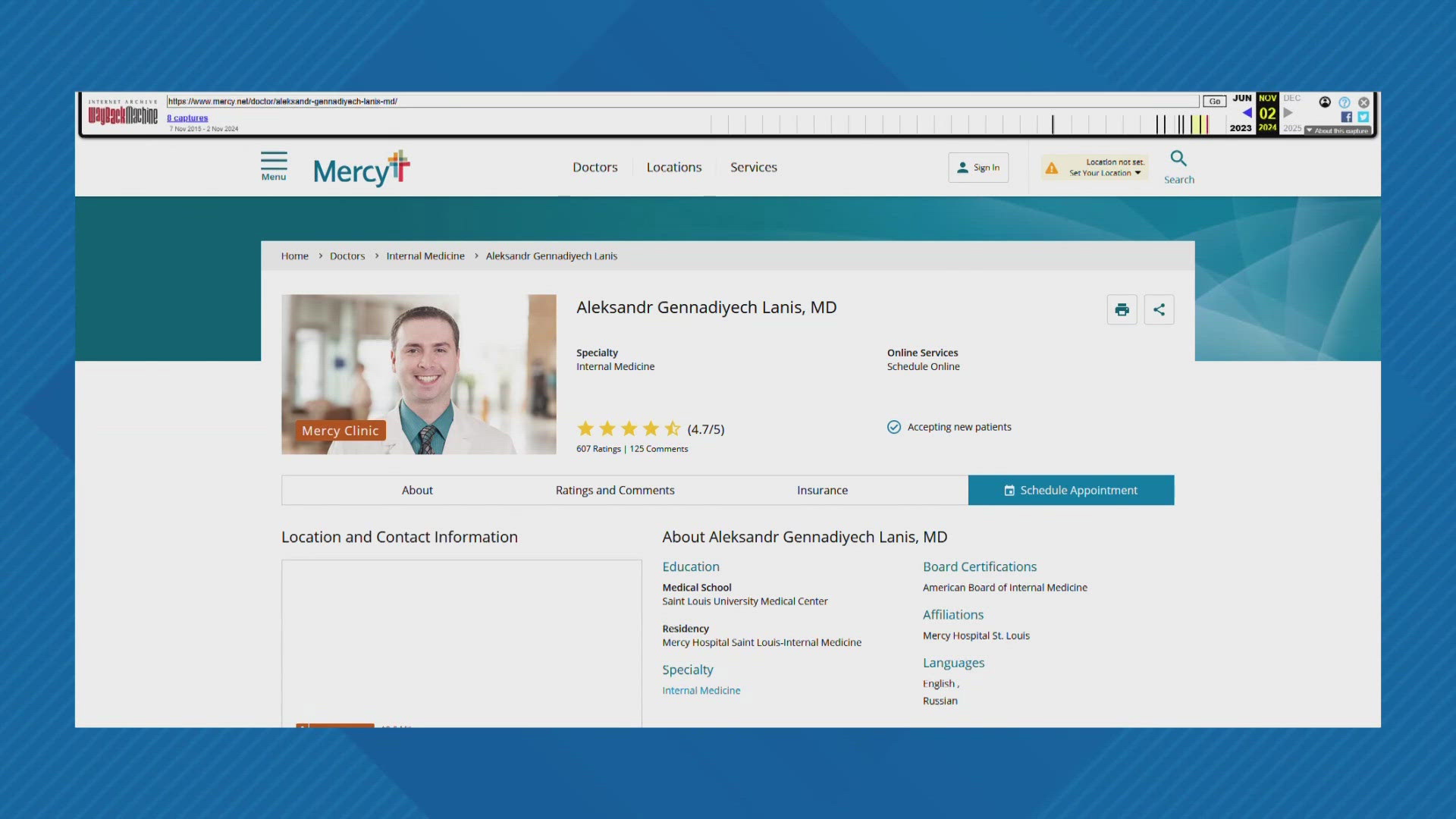
Task: Click American Board of Internal Medicine text
Action: coord(1005,588)
